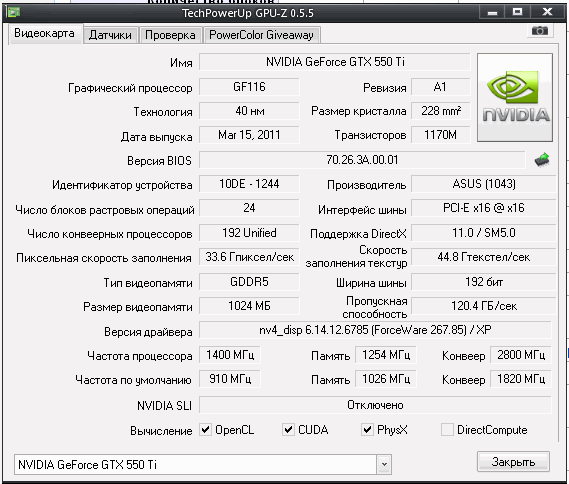Image resolution: width=569 pixels, height=484 pixels.
Task: Click the NVIDIA logo image
Action: pyautogui.click(x=515, y=98)
